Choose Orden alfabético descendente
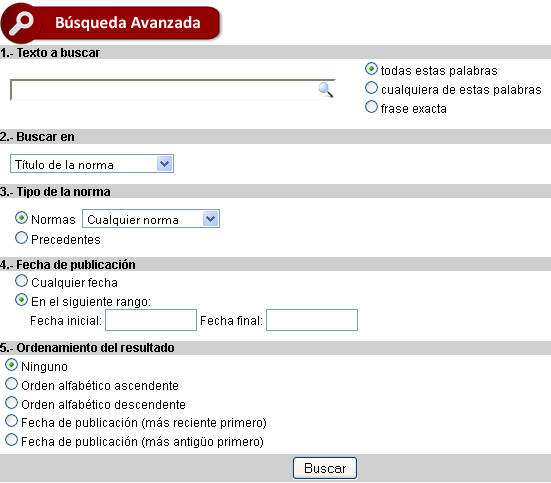The height and width of the screenshot is (483, 551). pos(12,403)
